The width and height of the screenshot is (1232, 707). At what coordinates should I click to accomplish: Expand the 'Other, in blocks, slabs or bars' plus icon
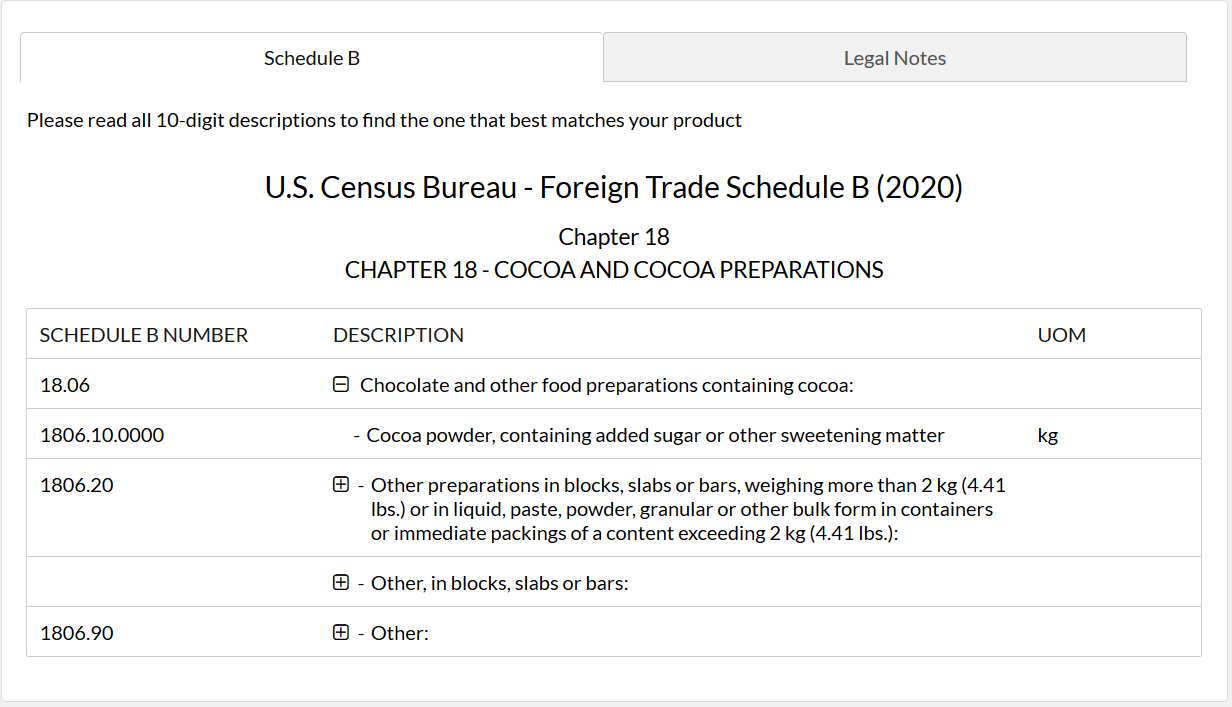click(x=341, y=582)
